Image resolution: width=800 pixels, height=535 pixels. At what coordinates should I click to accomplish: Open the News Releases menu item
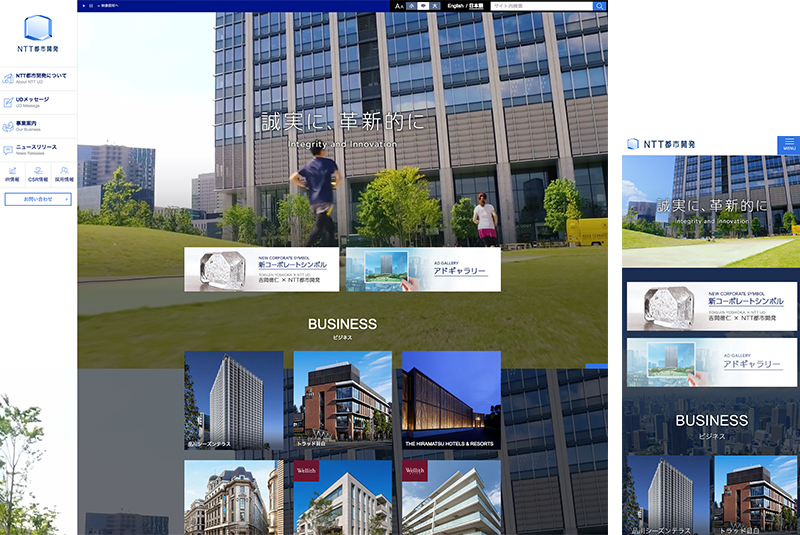point(38,150)
